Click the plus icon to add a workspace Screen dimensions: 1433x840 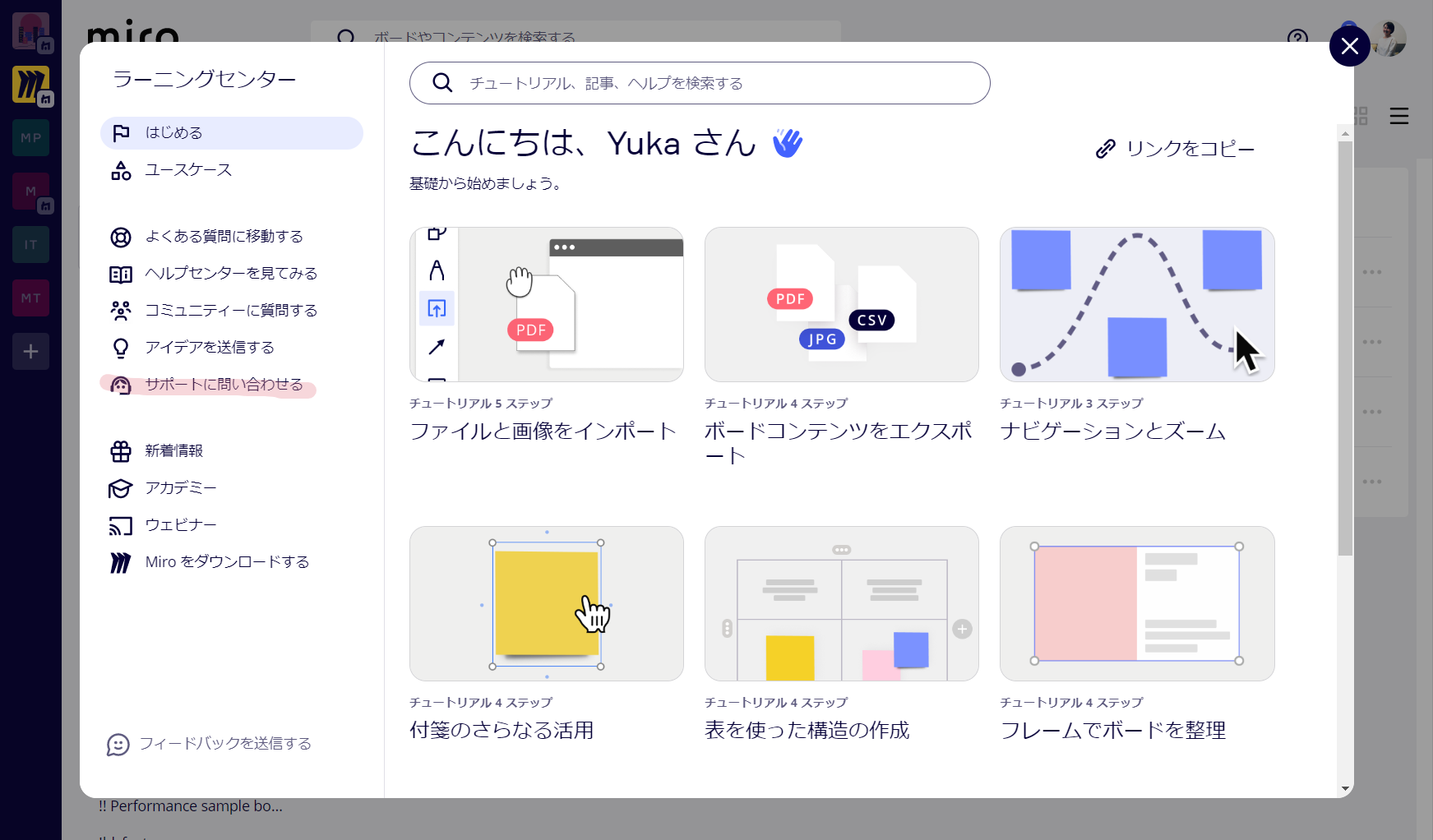[30, 352]
